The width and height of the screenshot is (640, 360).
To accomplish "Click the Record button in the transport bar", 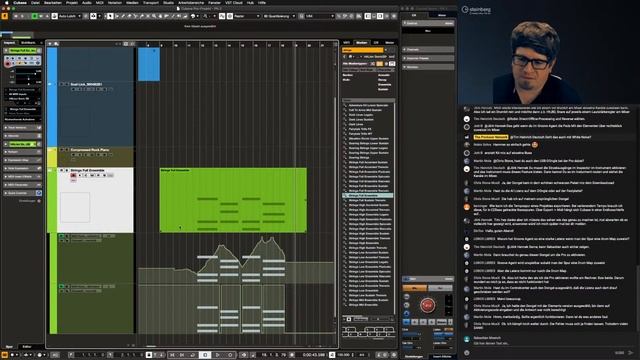I will (x=230, y=355).
